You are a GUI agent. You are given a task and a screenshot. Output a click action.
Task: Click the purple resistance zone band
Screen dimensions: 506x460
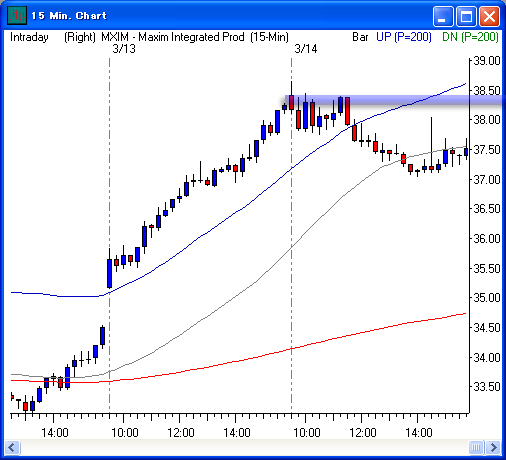coord(393,100)
